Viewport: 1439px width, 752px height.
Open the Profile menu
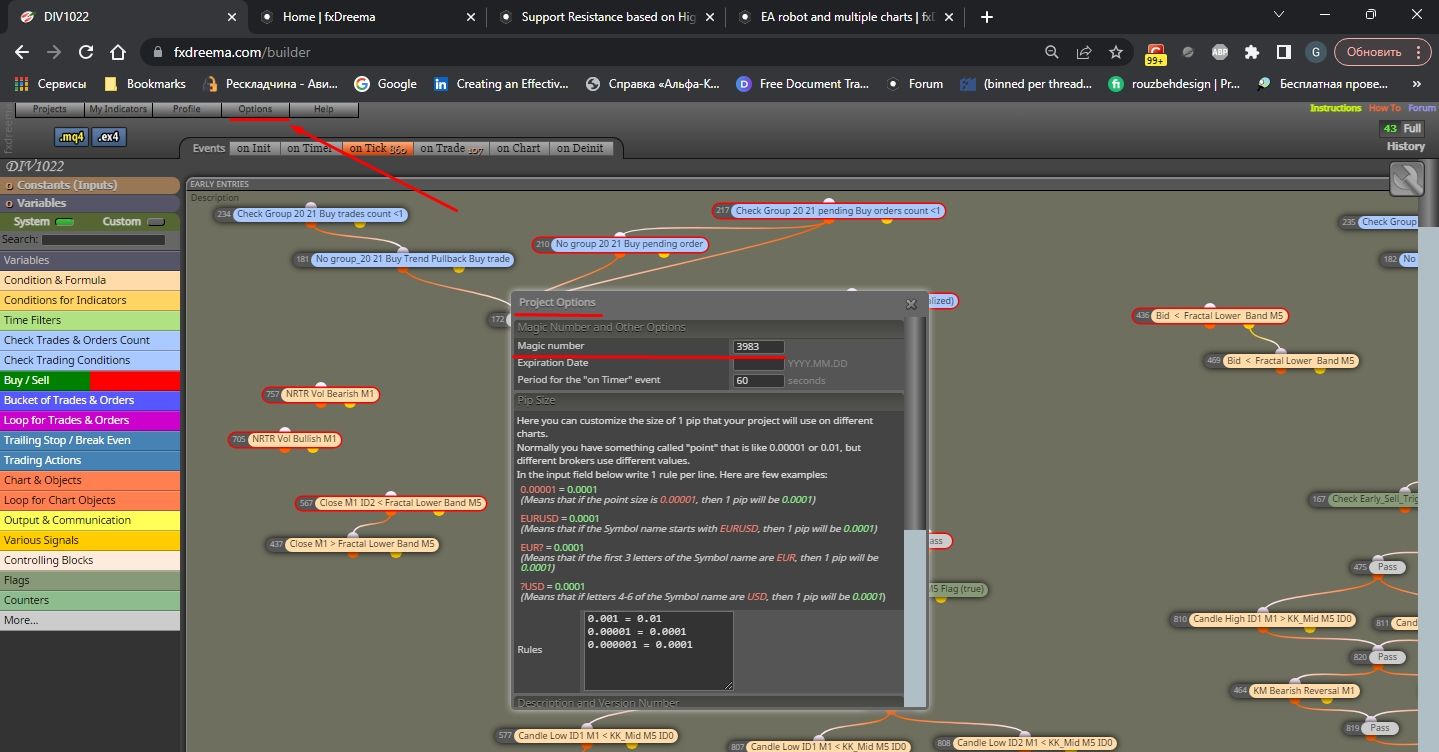point(187,109)
